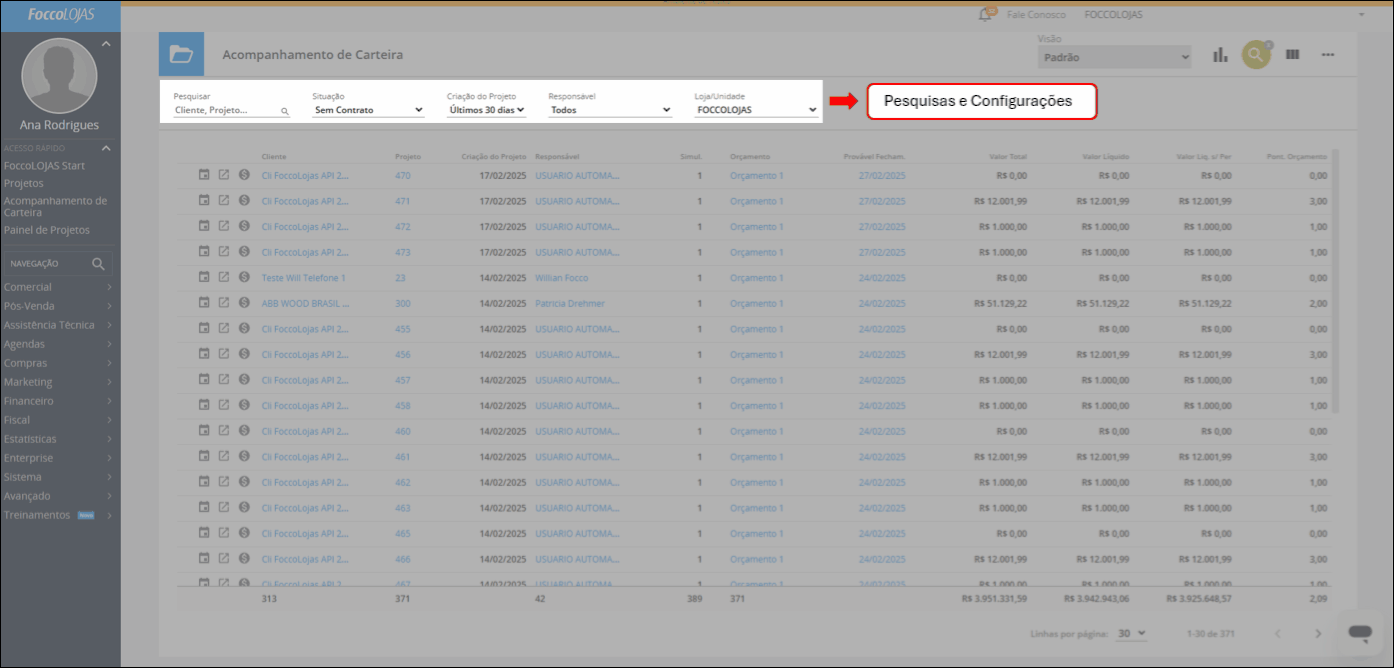1394x668 pixels.
Task: Open the Sistema menu
Action: tap(58, 477)
